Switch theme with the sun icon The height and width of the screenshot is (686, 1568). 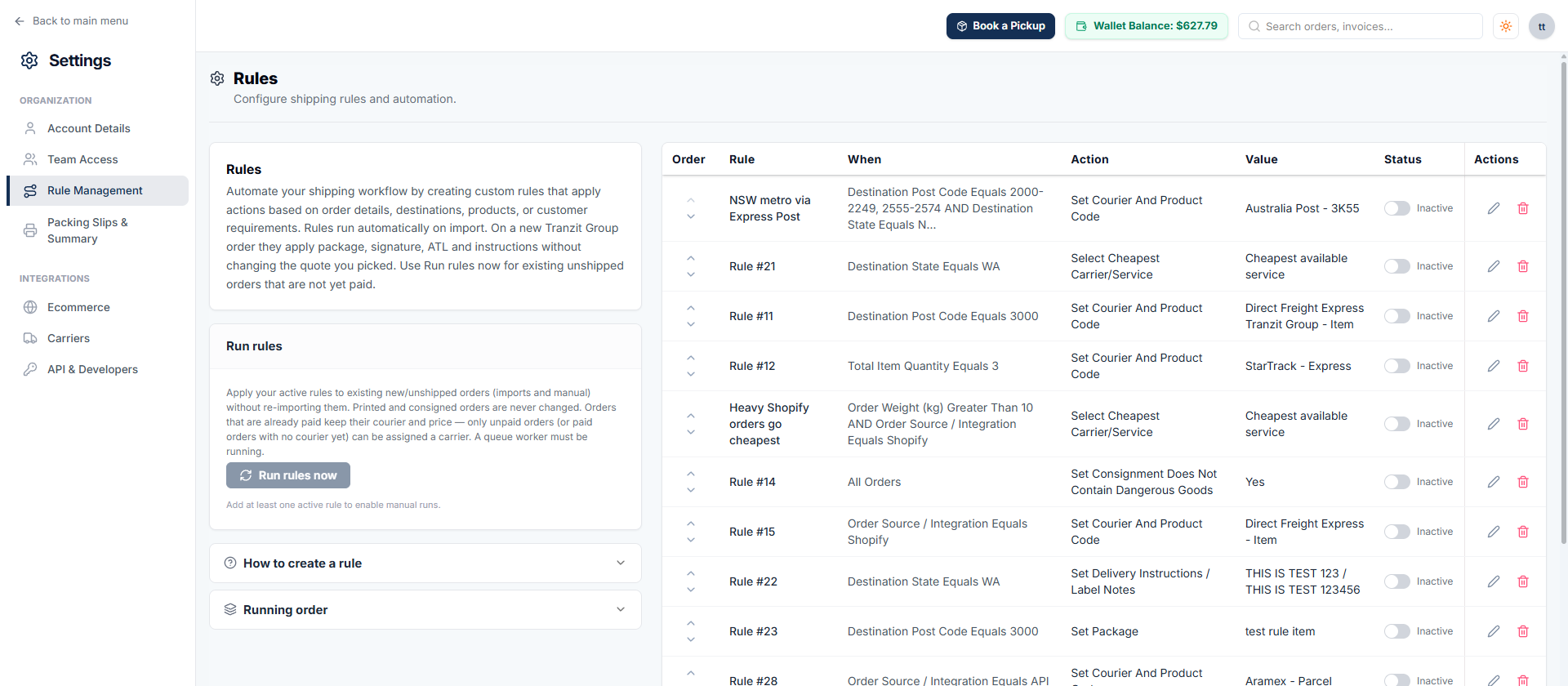point(1506,26)
